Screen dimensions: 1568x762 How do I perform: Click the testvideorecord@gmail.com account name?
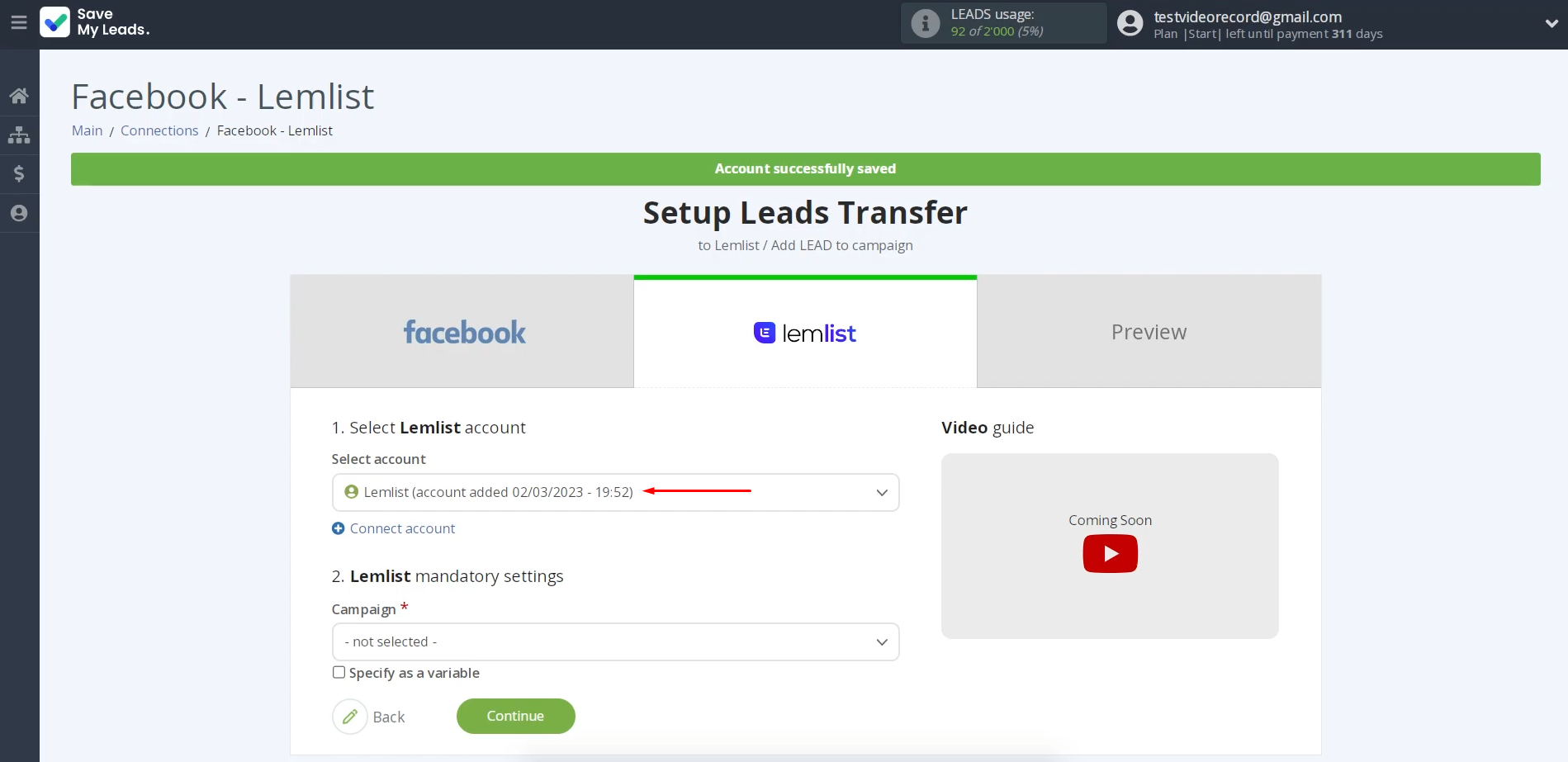(1248, 17)
